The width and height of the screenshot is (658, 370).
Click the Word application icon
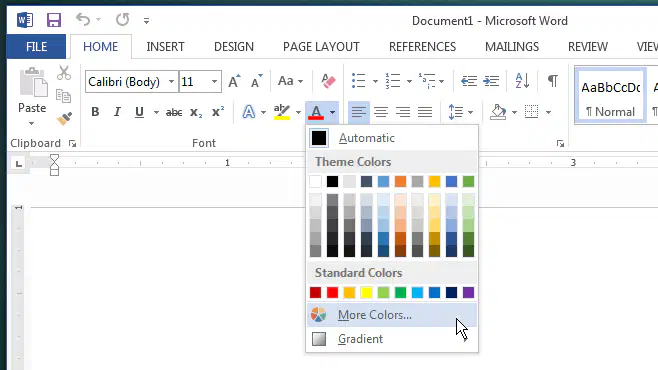[x=25, y=20]
